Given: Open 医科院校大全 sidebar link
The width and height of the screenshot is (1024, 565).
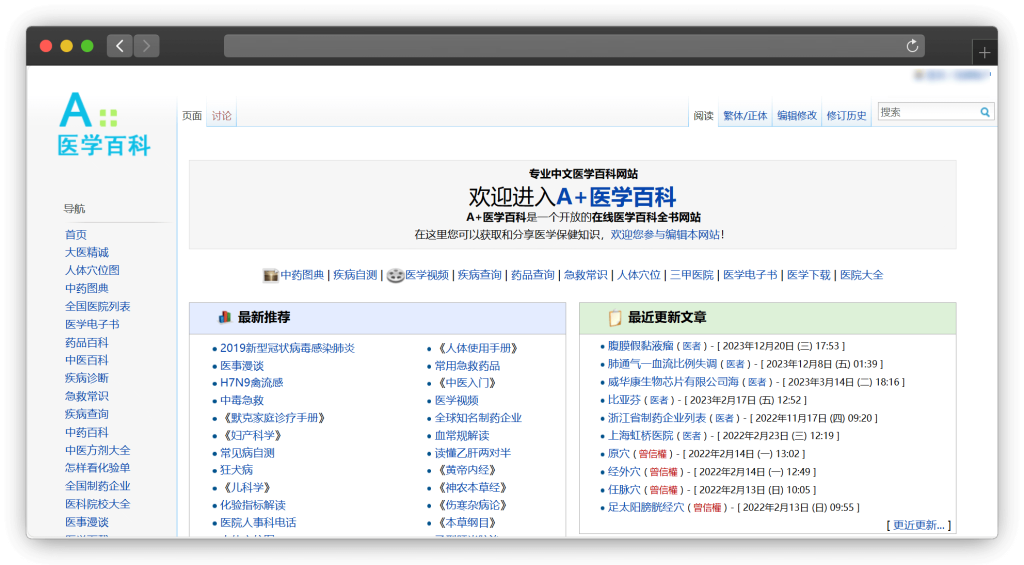Looking at the screenshot, I should (97, 504).
